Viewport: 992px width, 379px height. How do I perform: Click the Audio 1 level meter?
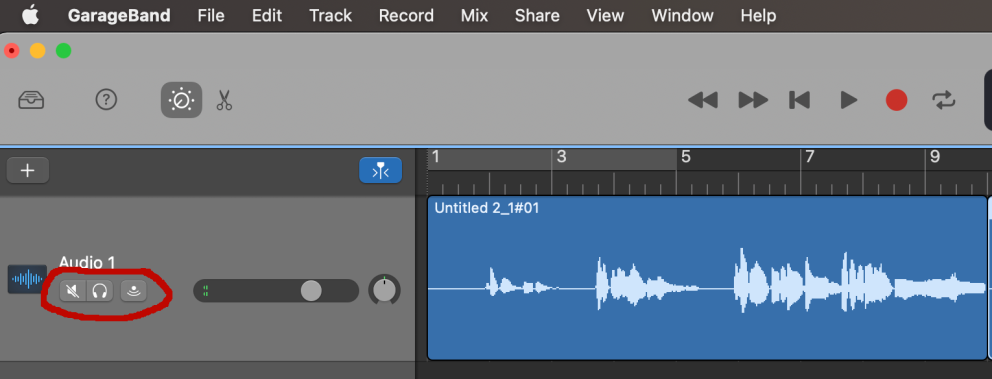point(206,291)
